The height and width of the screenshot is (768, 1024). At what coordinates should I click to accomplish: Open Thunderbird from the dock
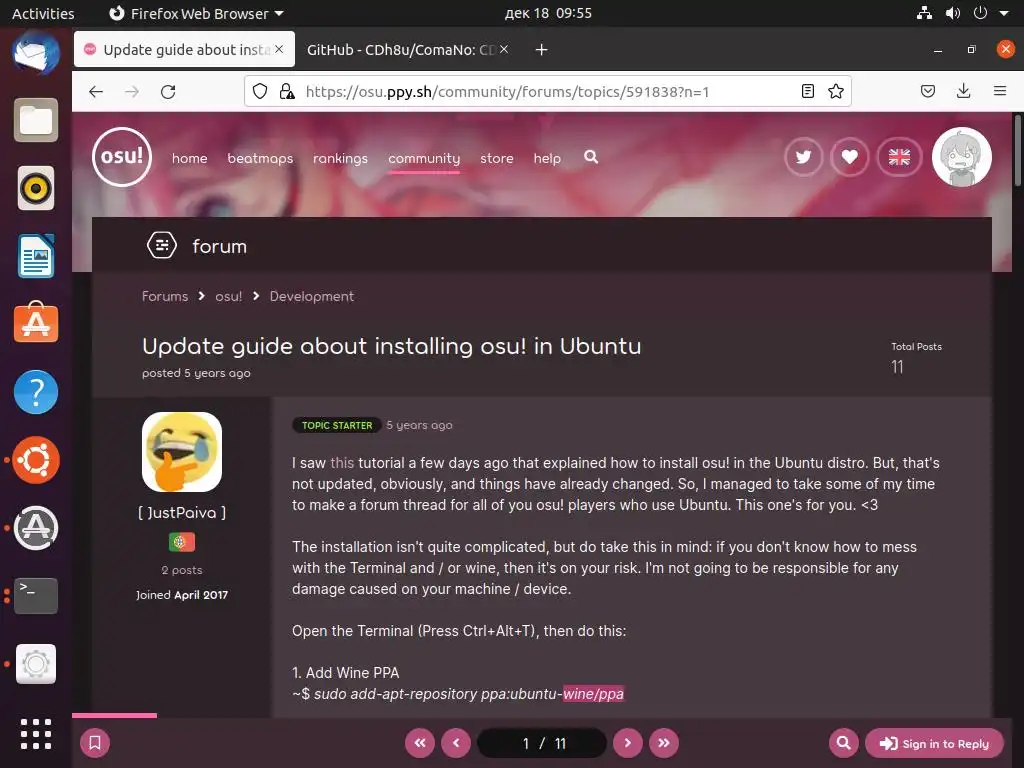(x=36, y=52)
